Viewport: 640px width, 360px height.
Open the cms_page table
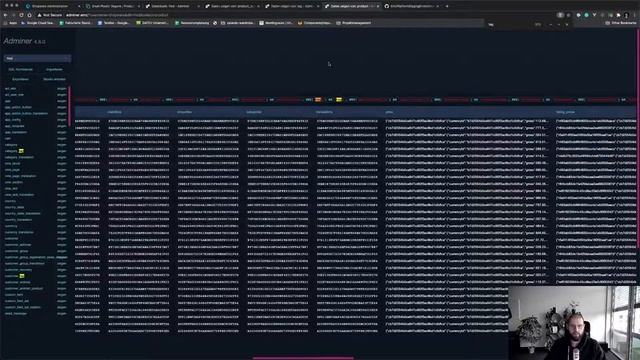click(12, 170)
